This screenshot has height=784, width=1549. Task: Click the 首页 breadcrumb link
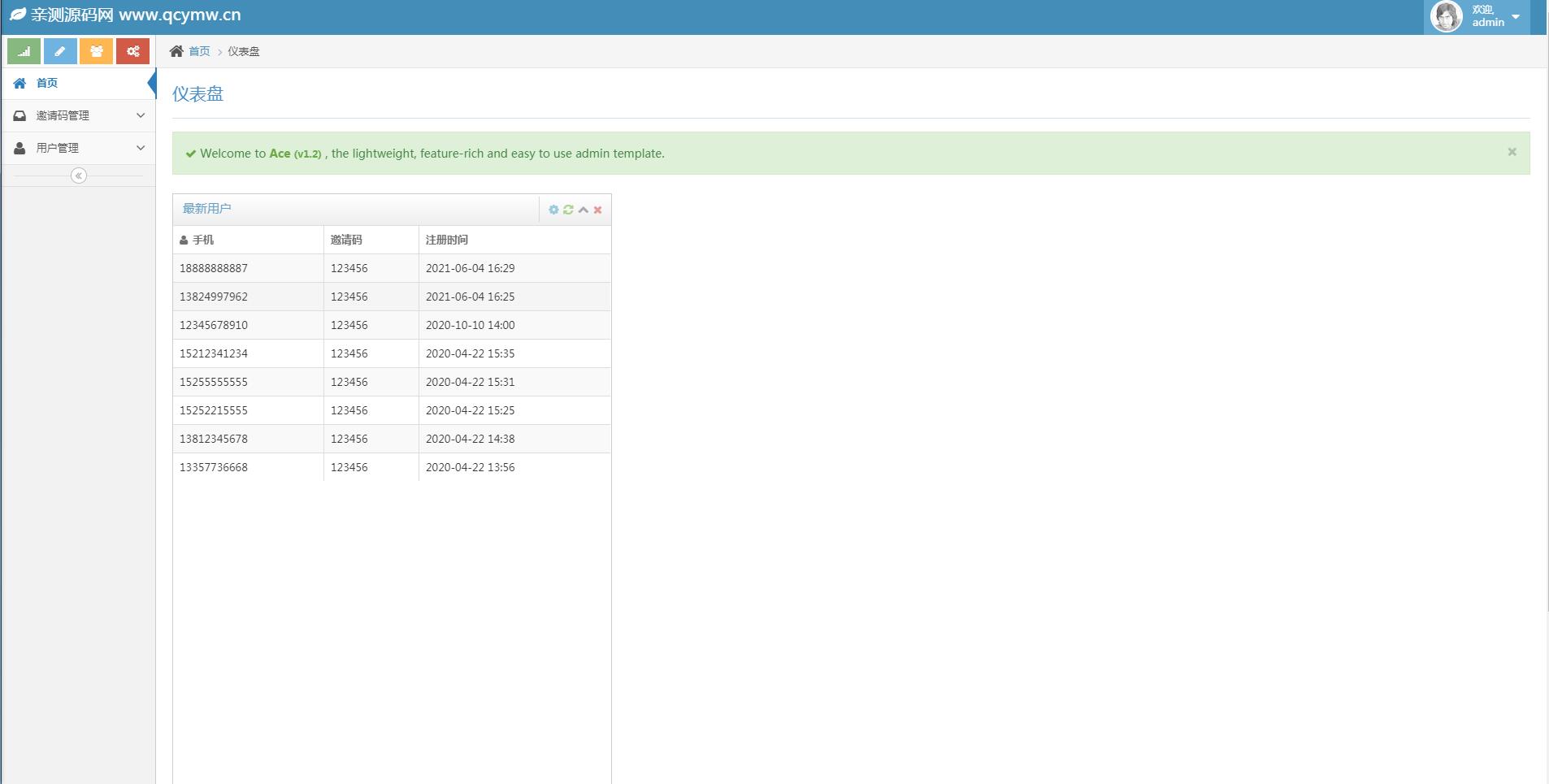[x=199, y=51]
